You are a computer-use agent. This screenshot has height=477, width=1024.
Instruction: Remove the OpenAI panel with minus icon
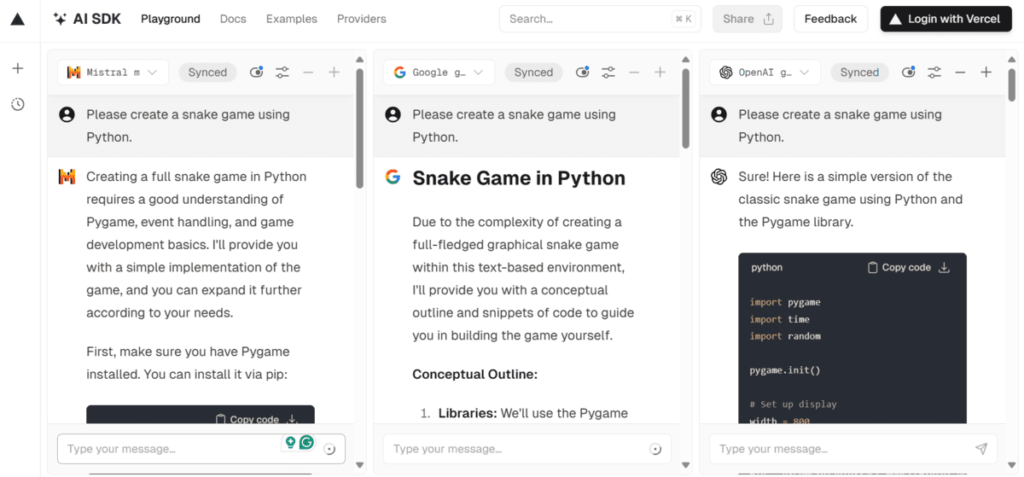pyautogui.click(x=960, y=73)
